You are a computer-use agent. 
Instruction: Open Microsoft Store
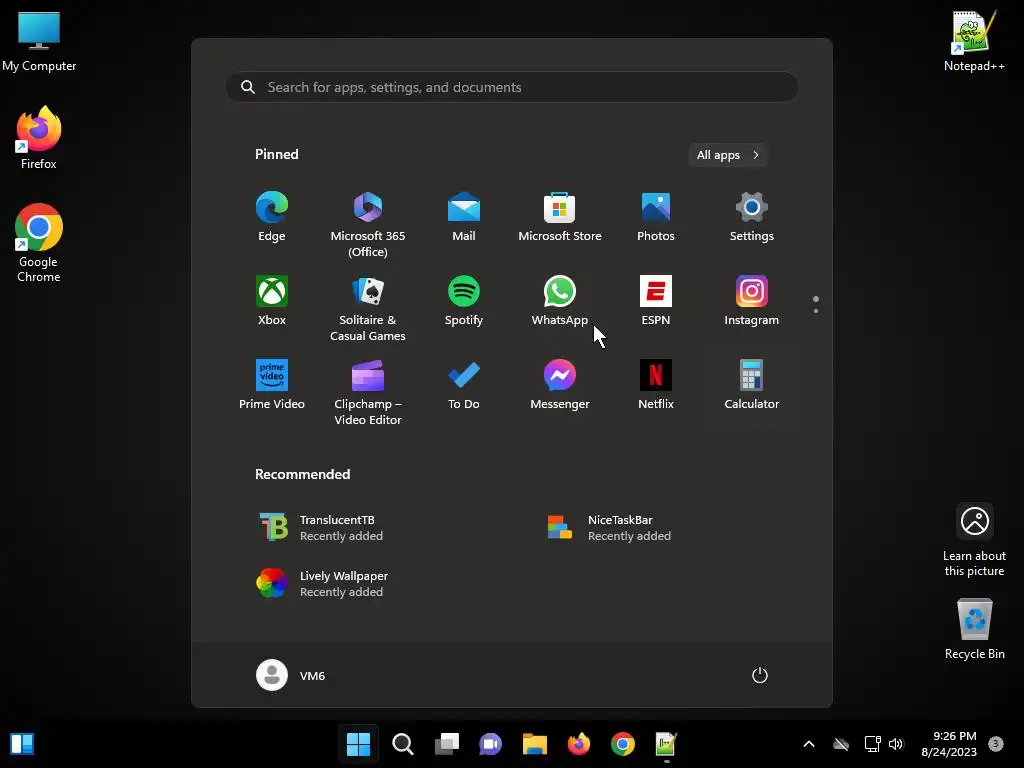560,217
